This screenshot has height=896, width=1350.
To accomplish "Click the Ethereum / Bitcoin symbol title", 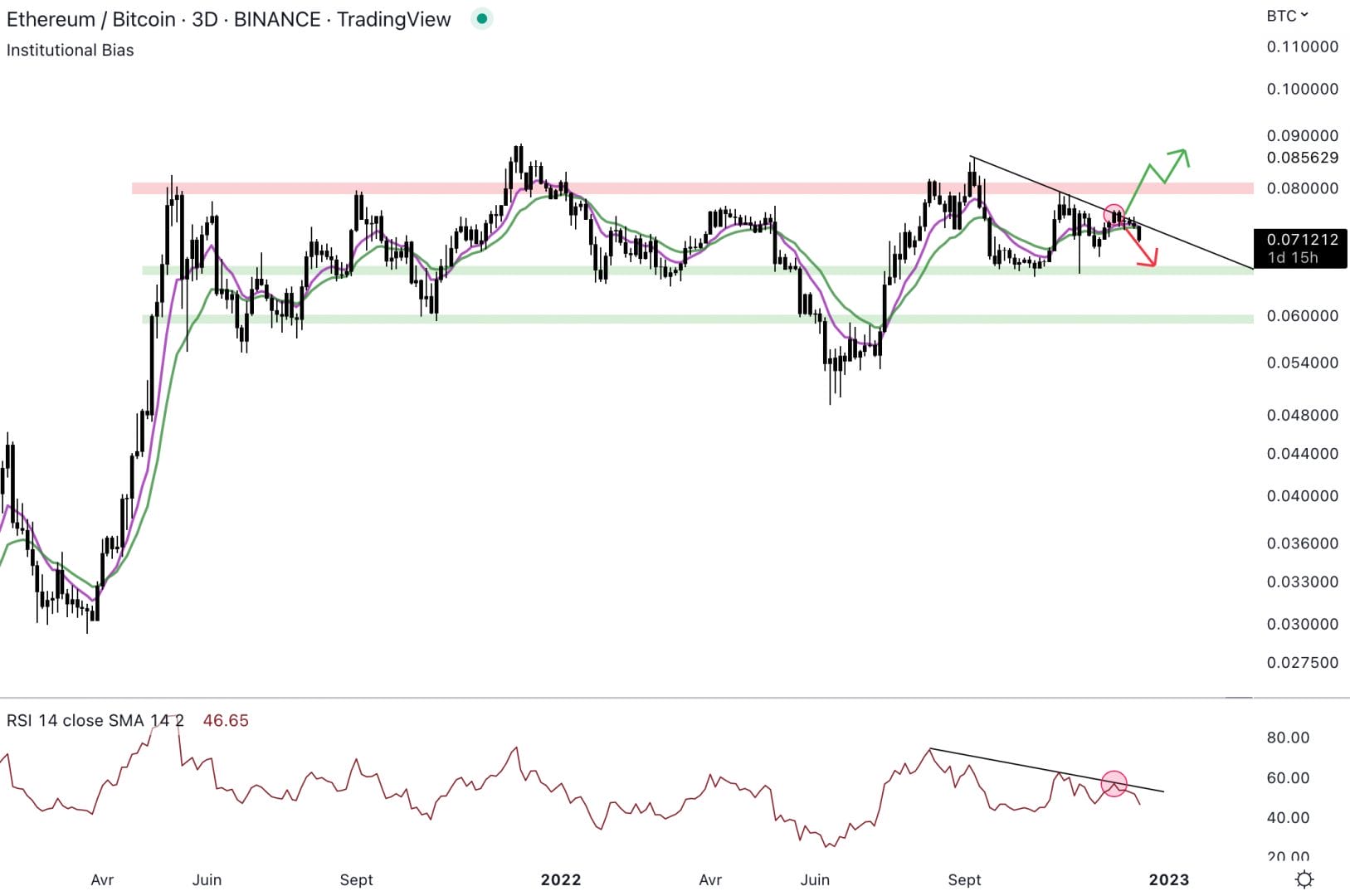I will pyautogui.click(x=228, y=19).
